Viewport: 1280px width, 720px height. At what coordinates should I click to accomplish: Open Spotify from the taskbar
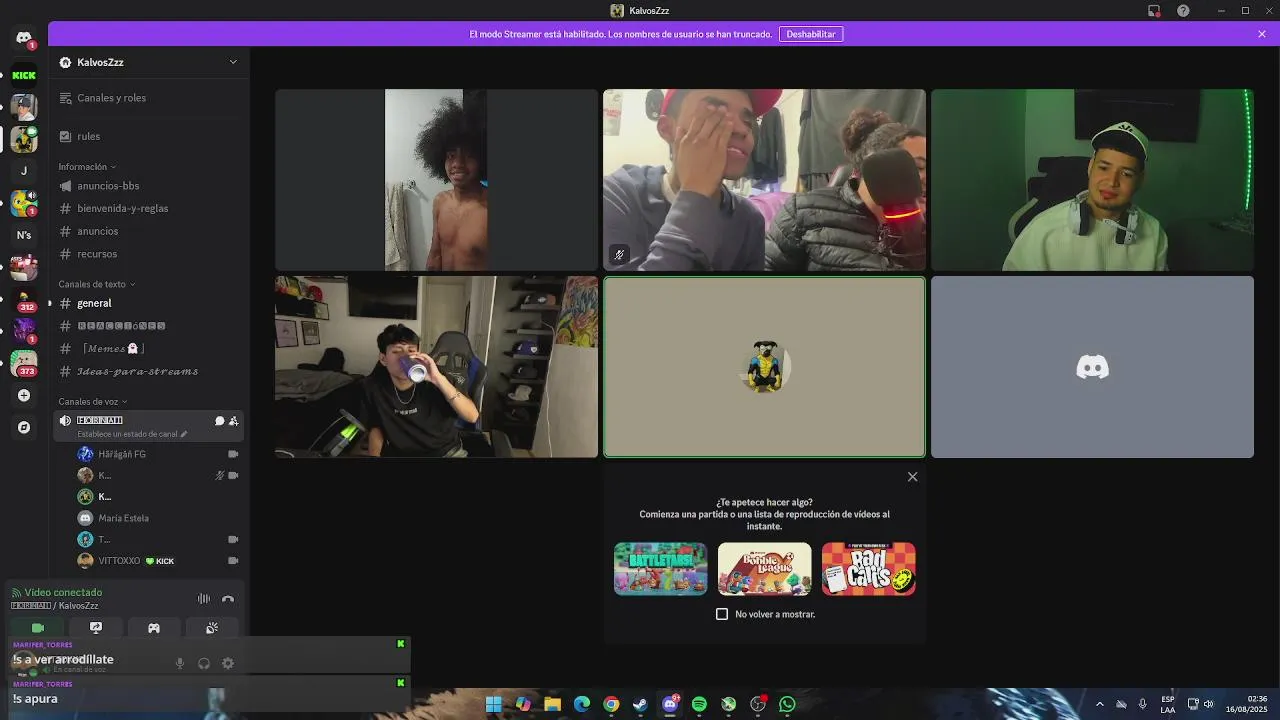[x=699, y=704]
